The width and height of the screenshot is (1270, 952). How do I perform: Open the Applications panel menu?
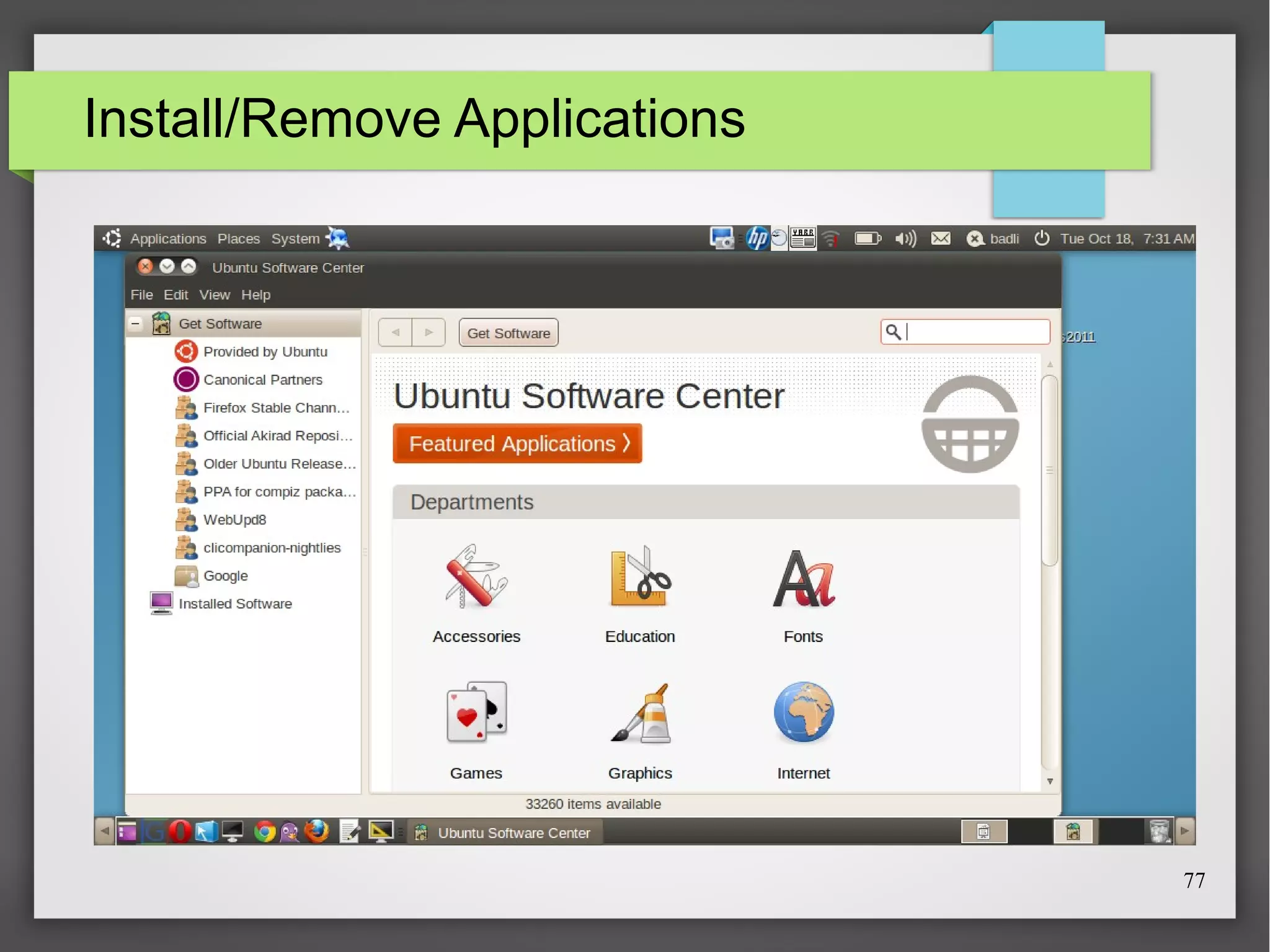(x=168, y=239)
